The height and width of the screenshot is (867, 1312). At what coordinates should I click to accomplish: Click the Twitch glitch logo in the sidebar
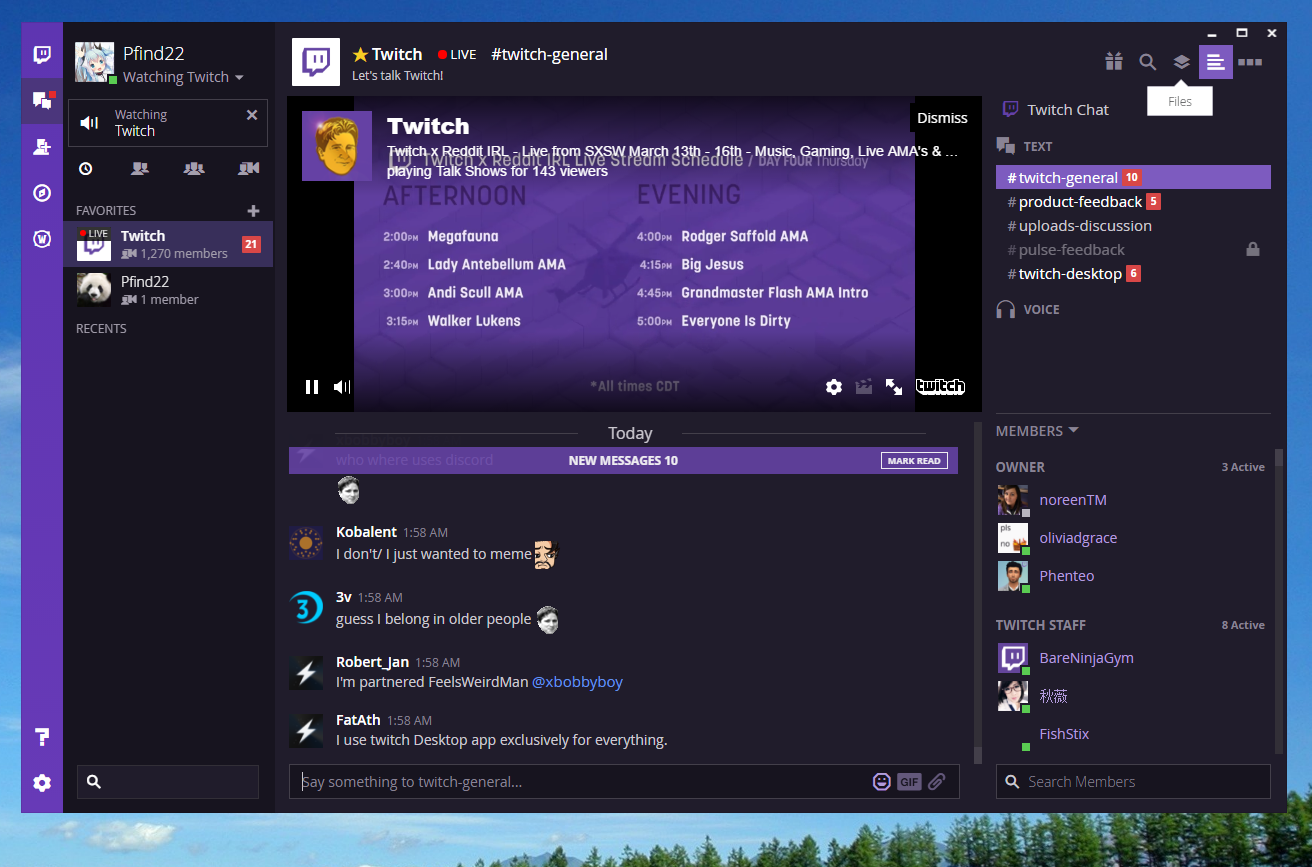point(41,53)
